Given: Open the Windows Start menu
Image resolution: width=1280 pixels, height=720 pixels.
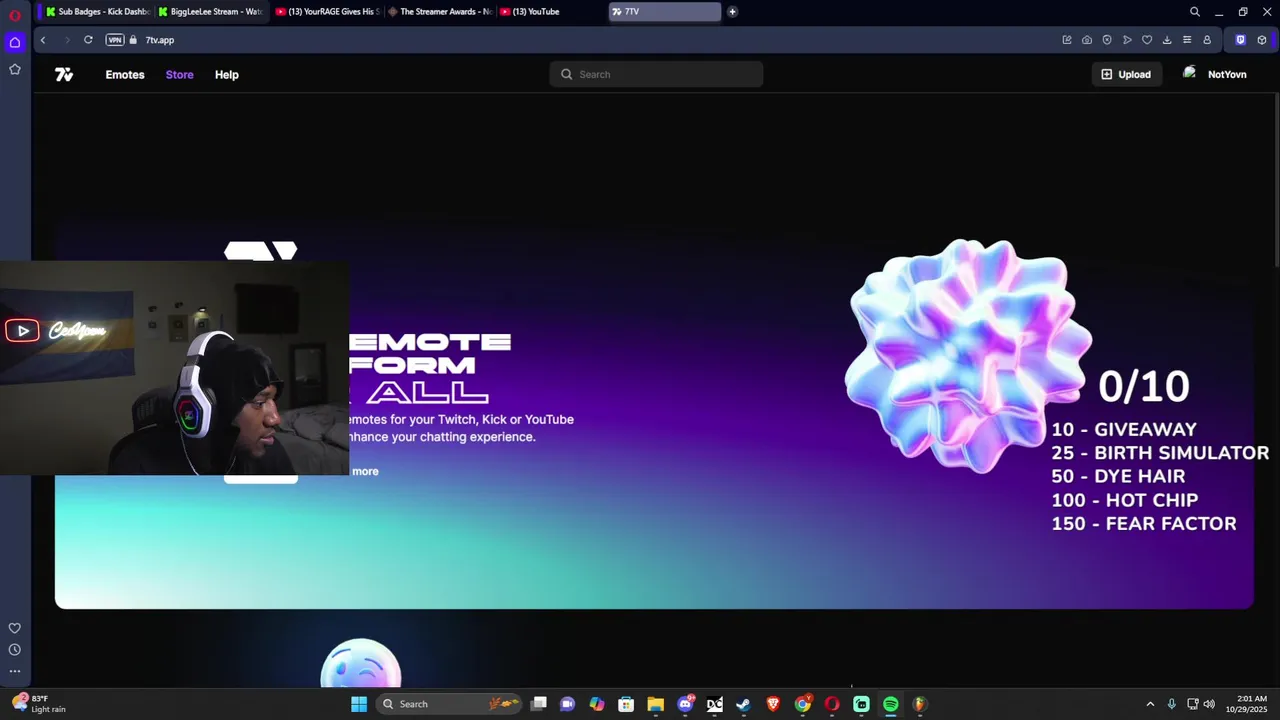Looking at the screenshot, I should 359,704.
